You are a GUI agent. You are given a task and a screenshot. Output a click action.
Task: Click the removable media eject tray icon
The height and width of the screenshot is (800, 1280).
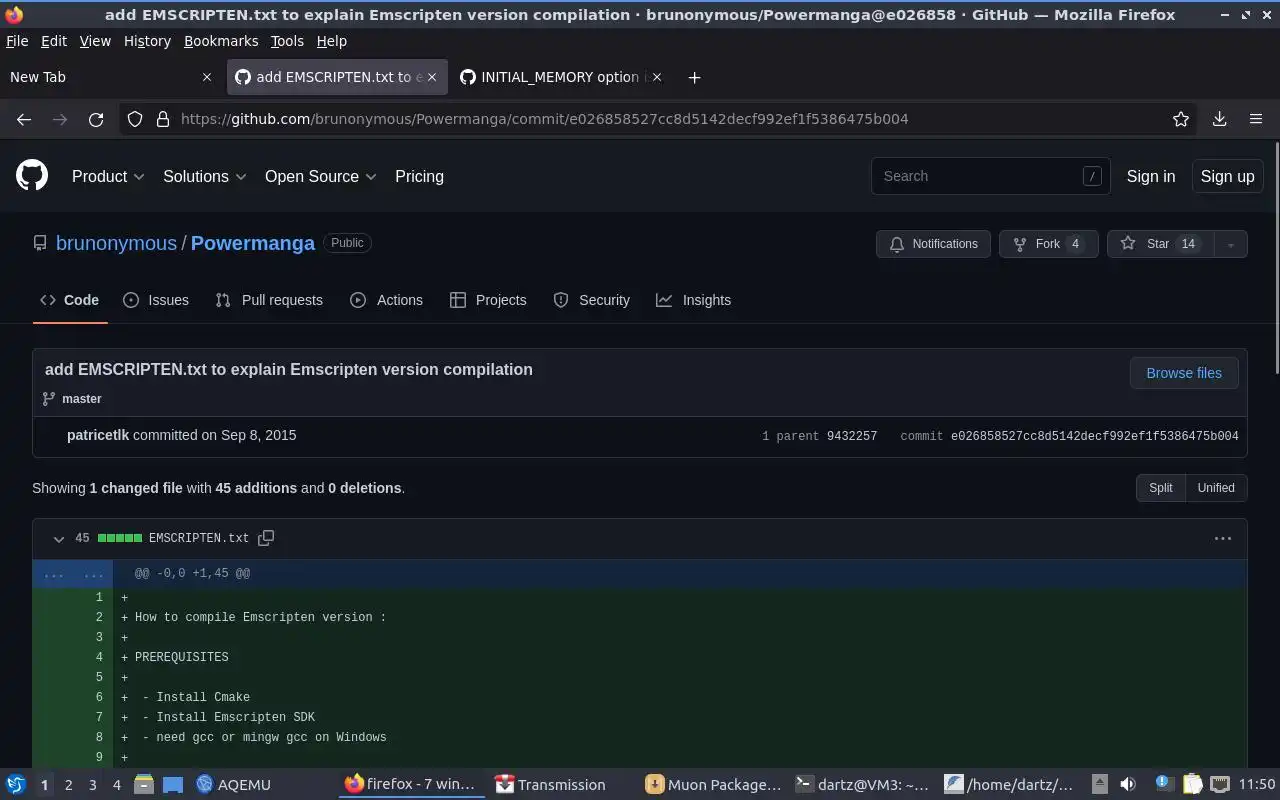tap(1099, 785)
